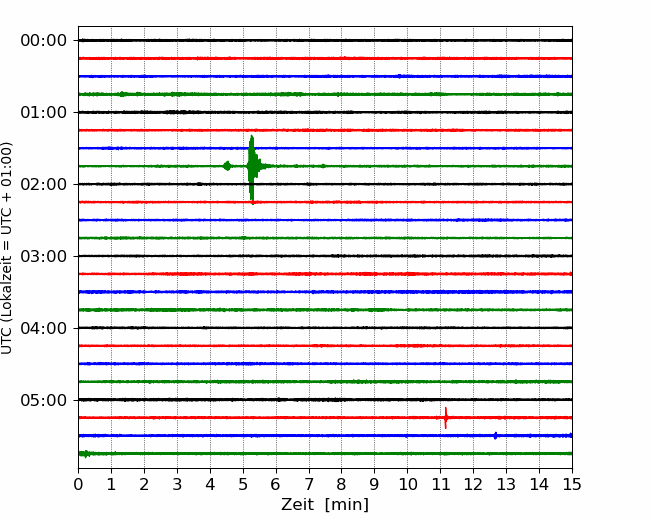The image size is (650, 520).
Task: Click the large green seismic event spike
Action: 252,170
